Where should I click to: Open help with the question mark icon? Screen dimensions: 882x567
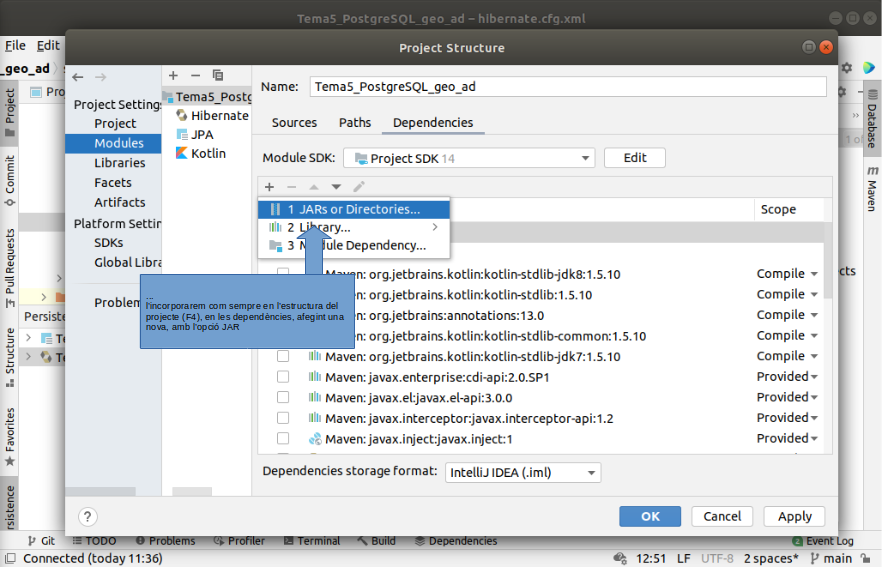(x=88, y=516)
